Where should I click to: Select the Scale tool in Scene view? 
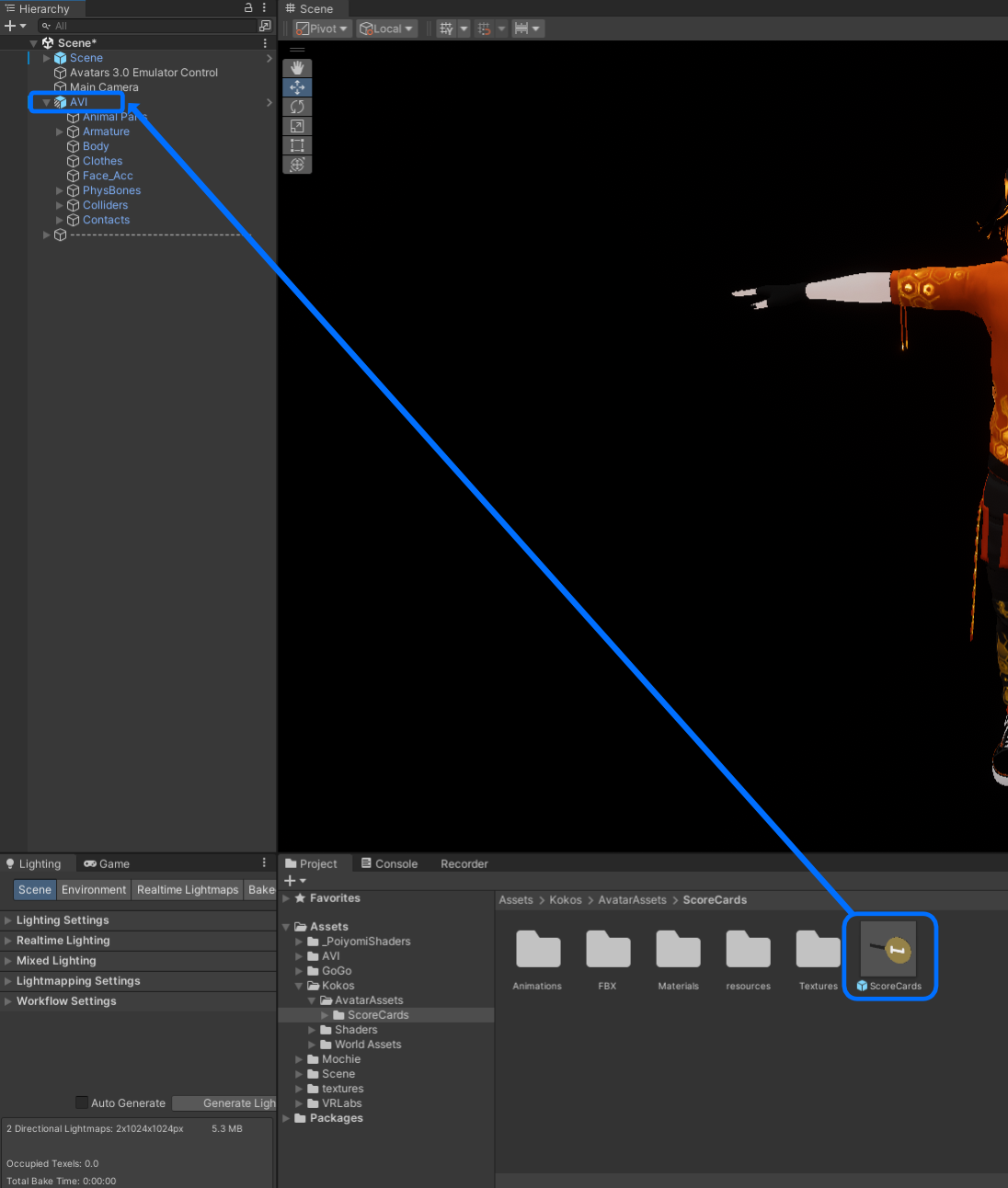click(x=297, y=126)
